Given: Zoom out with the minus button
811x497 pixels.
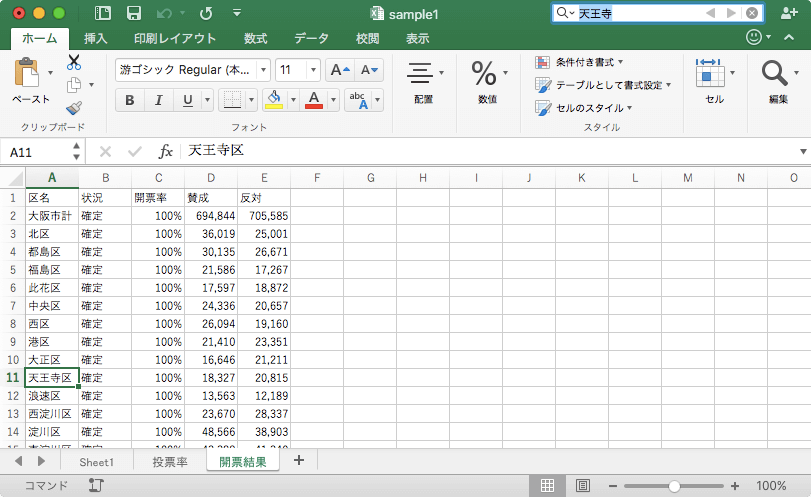Looking at the screenshot, I should pos(613,486).
